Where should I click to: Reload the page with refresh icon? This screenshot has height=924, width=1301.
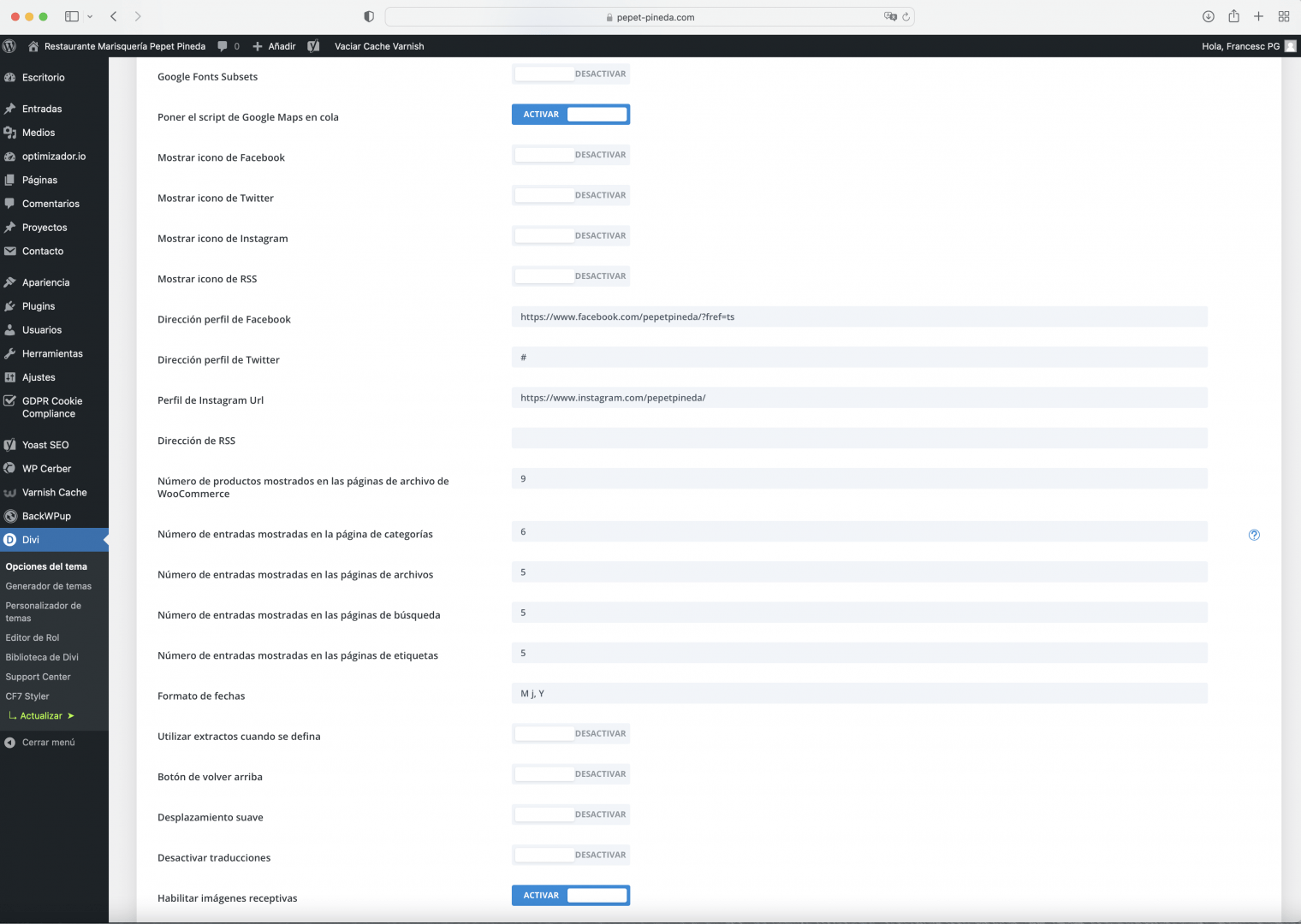906,16
